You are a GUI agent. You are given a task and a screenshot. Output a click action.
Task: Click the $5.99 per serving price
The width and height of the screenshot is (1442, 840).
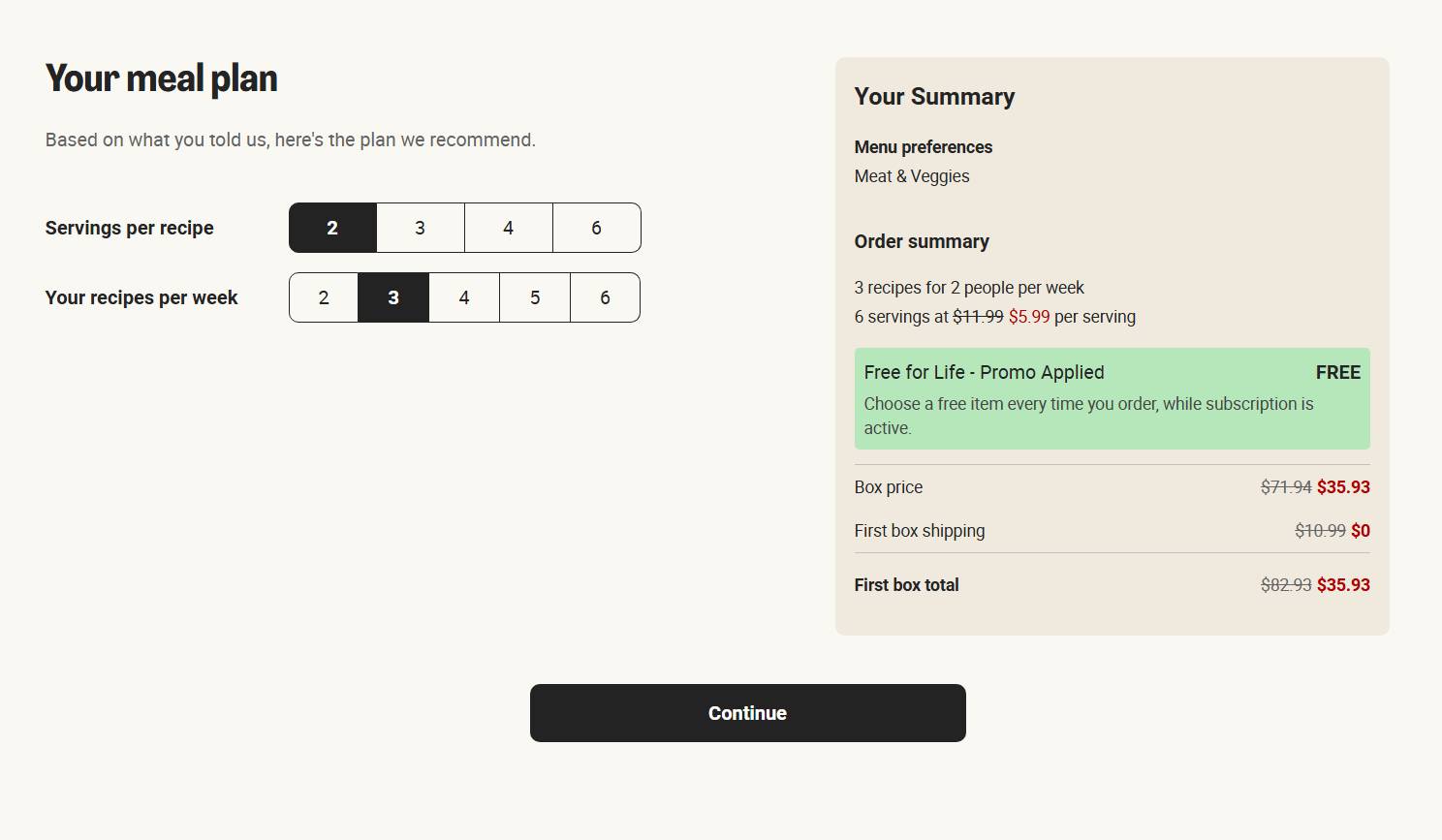(x=1029, y=317)
